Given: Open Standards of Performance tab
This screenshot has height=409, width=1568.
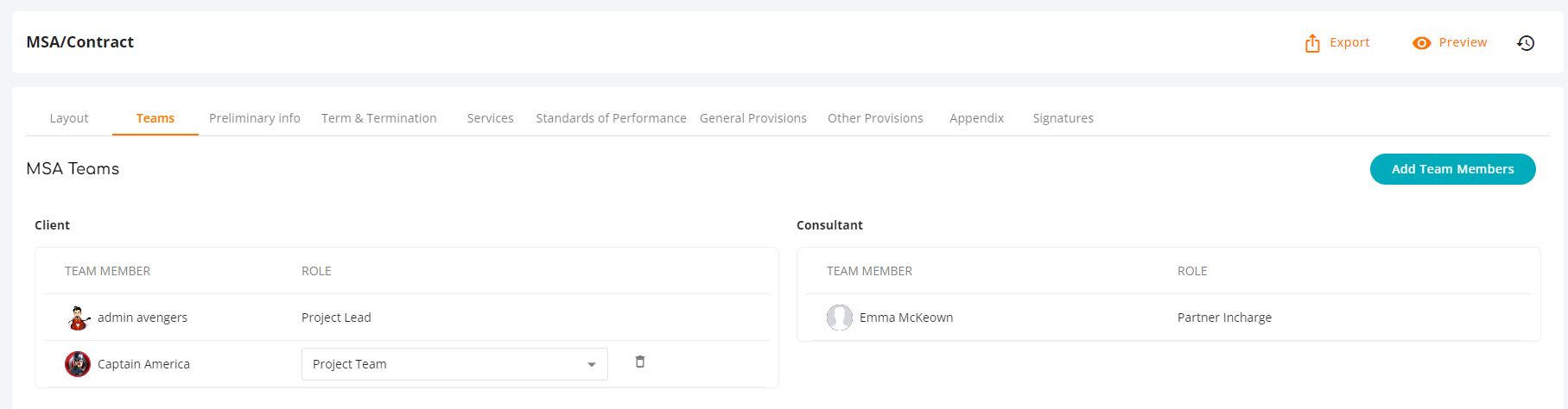Looking at the screenshot, I should tap(611, 118).
